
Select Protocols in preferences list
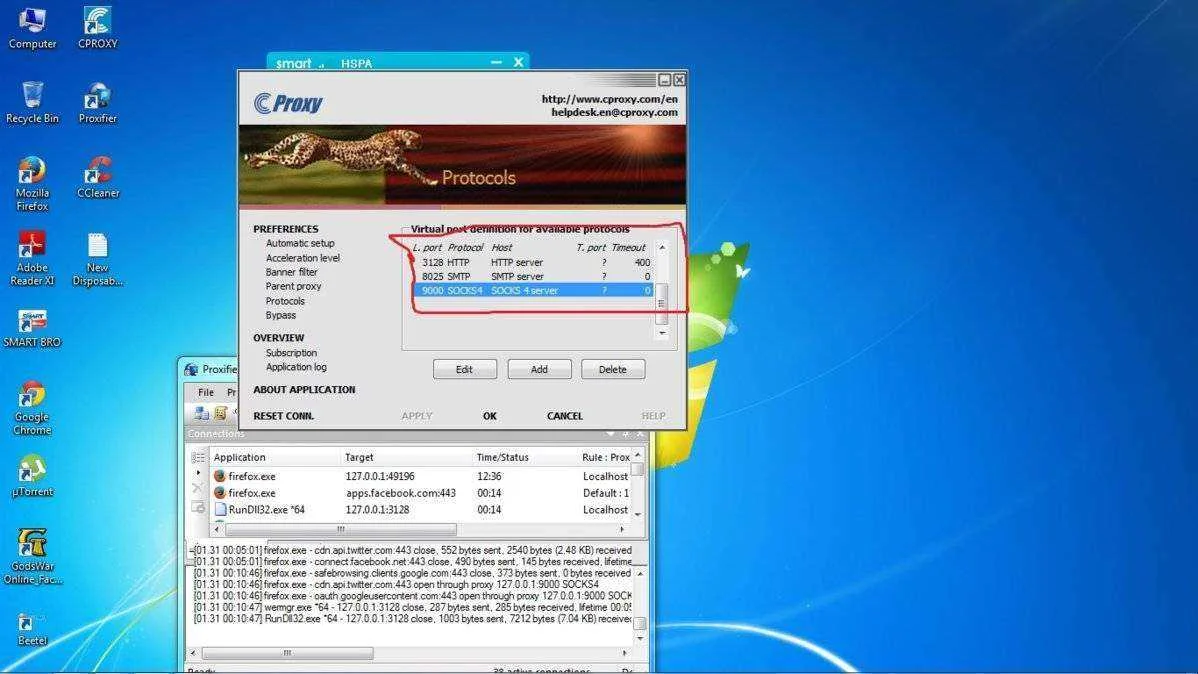(285, 301)
